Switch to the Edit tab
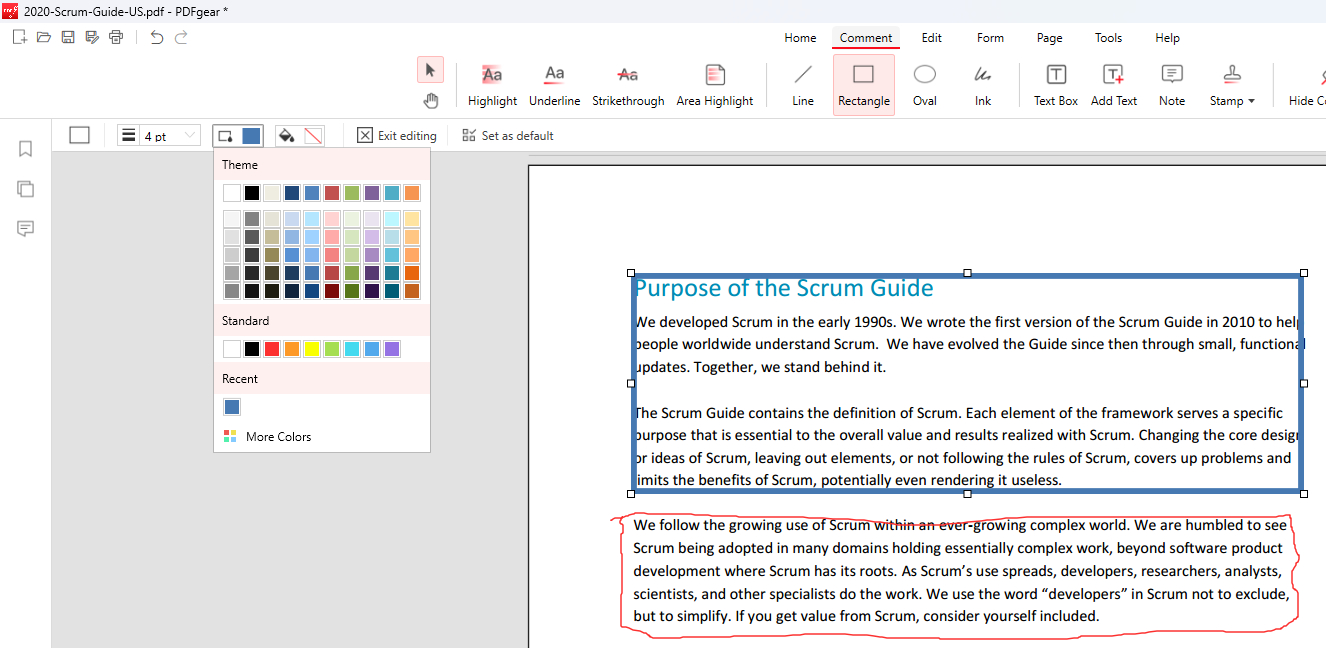The image size is (1326, 648). 931,38
